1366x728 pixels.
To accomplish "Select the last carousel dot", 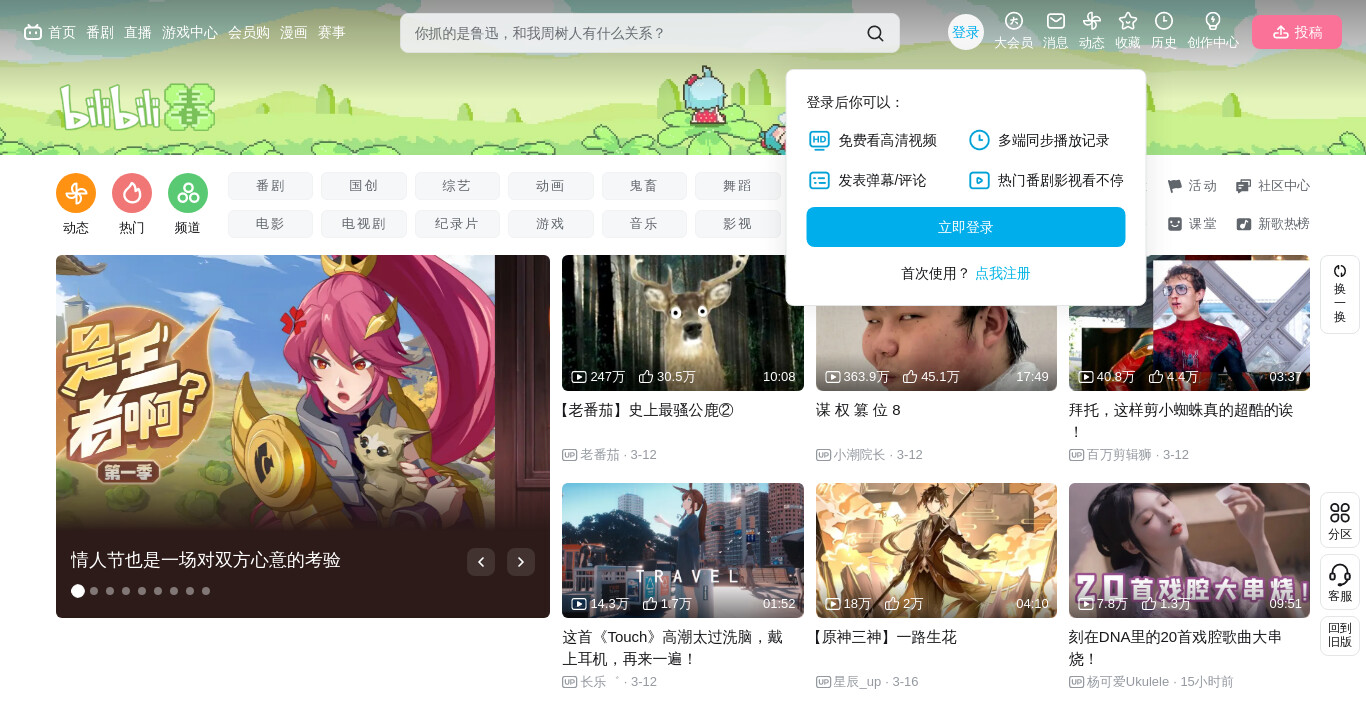I will point(206,591).
